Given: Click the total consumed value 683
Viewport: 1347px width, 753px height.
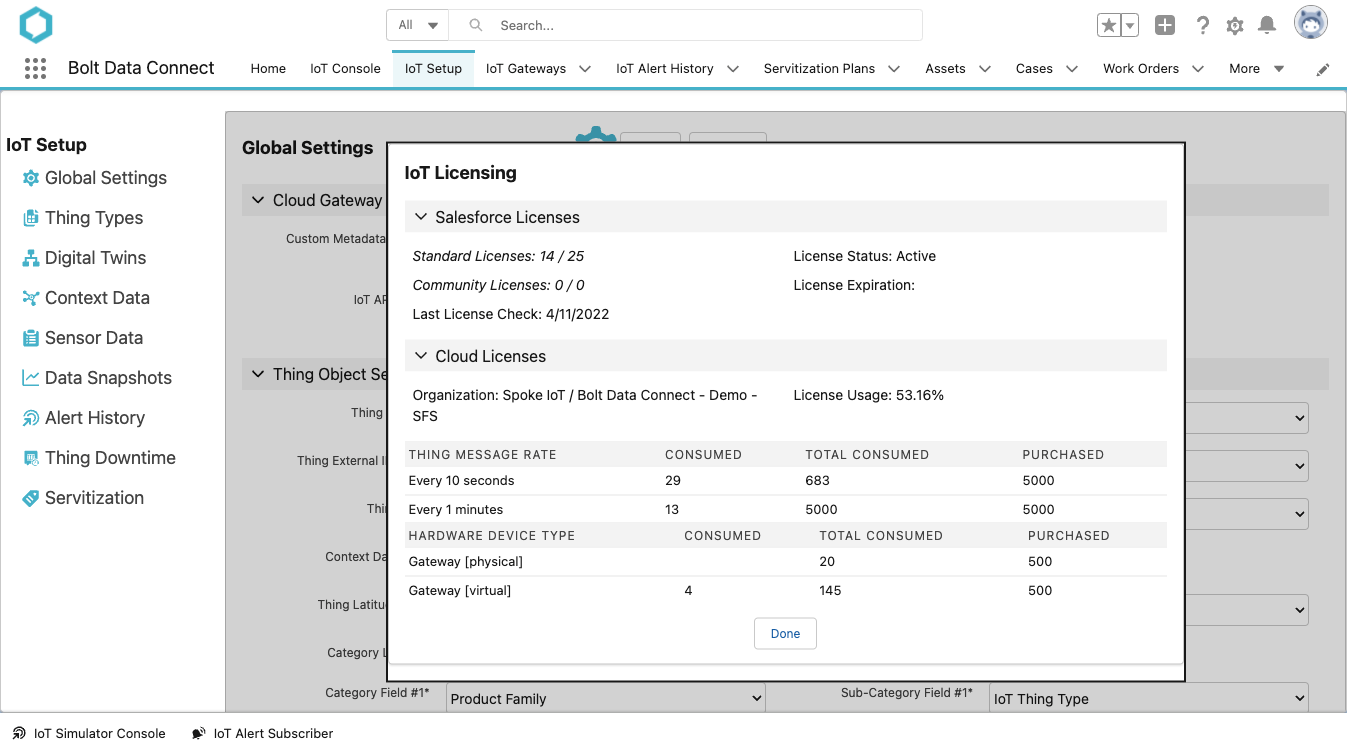Looking at the screenshot, I should click(x=817, y=480).
